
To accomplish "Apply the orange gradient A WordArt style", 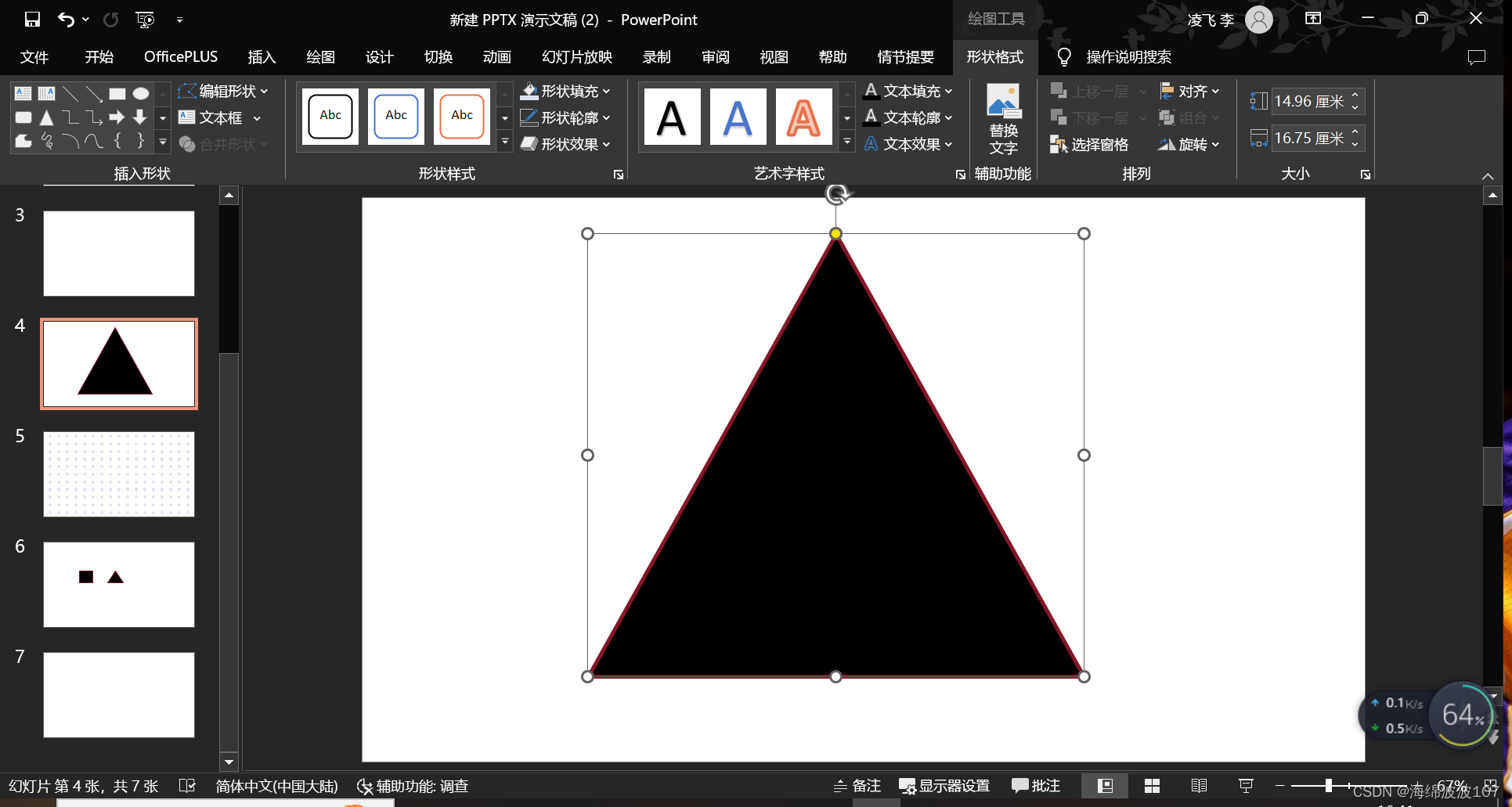I will 803,117.
